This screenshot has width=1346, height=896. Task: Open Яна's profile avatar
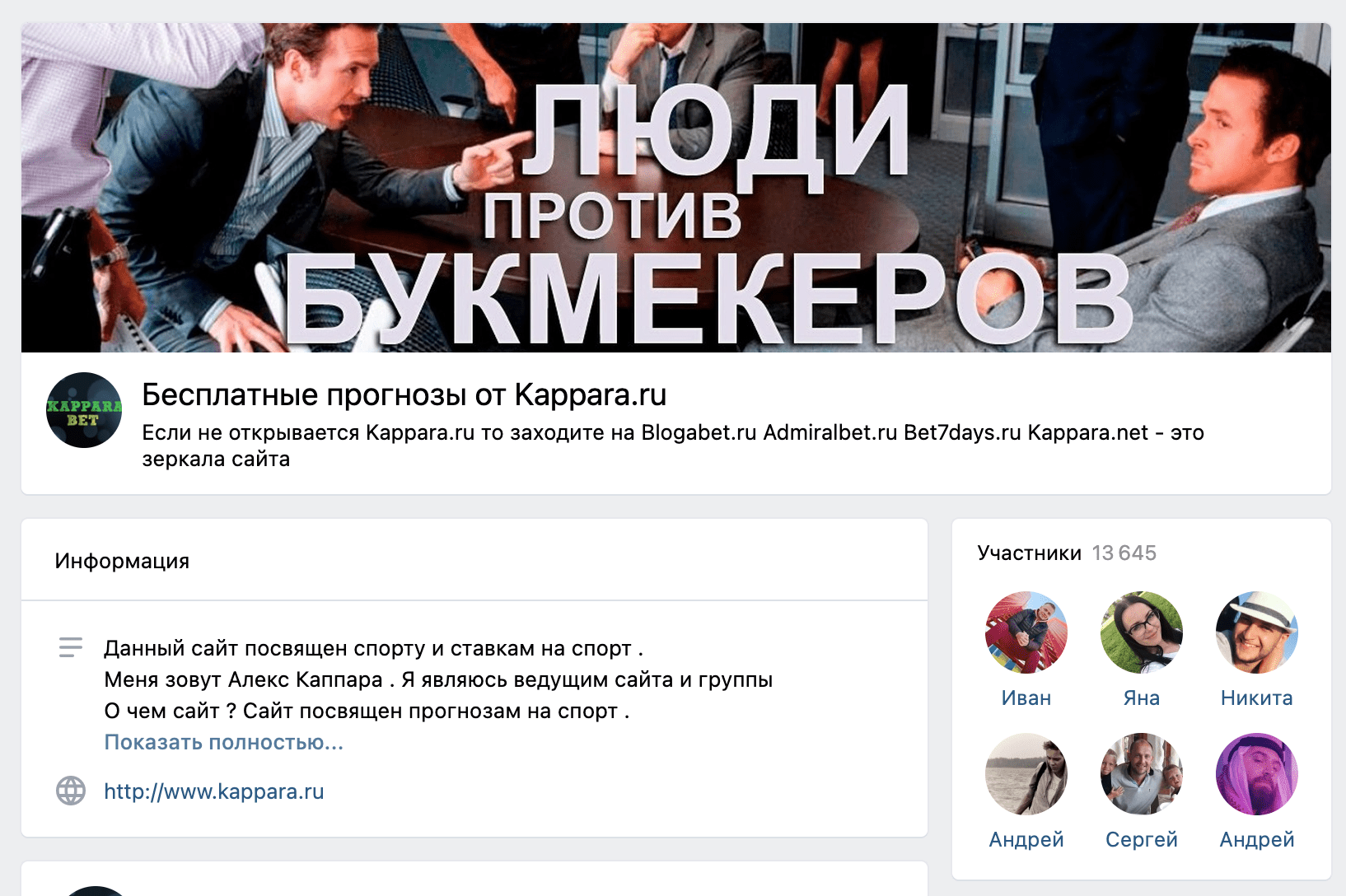[1142, 632]
